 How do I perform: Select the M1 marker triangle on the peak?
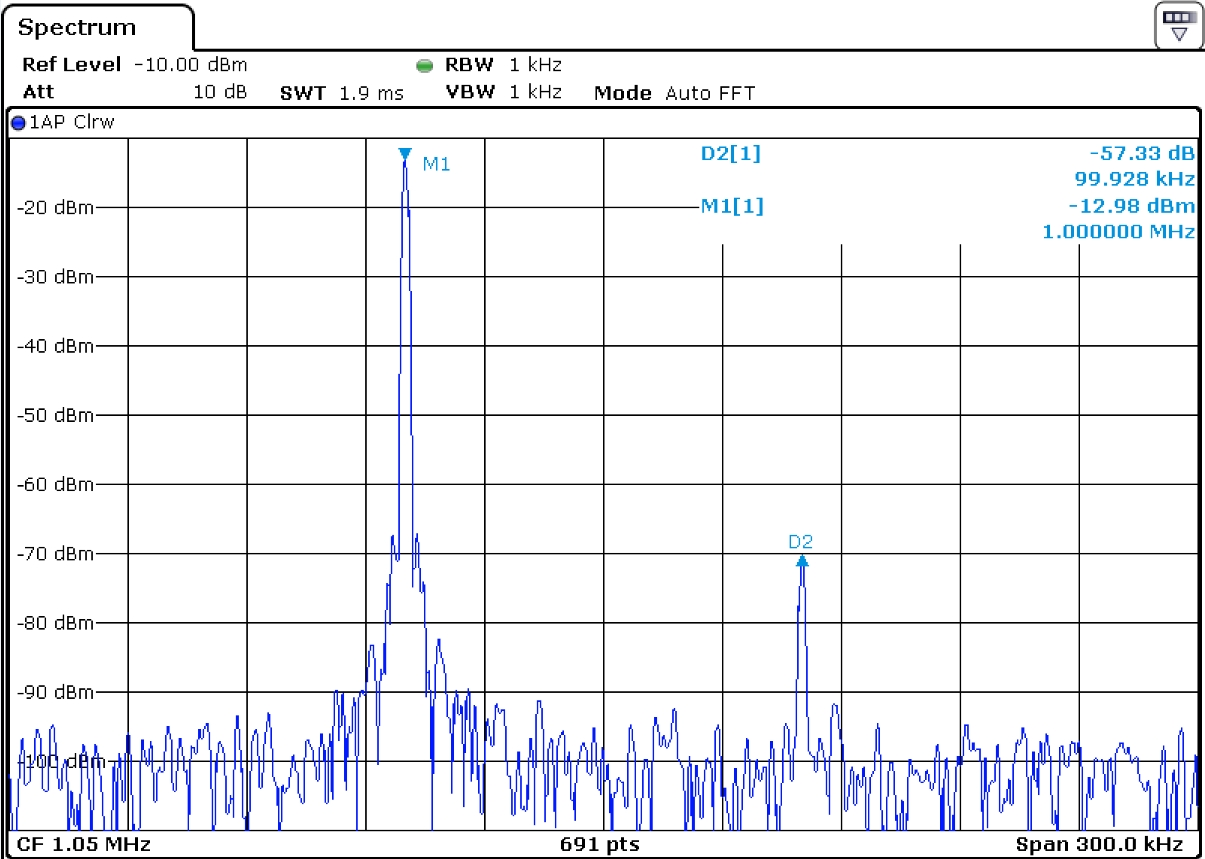pos(404,154)
